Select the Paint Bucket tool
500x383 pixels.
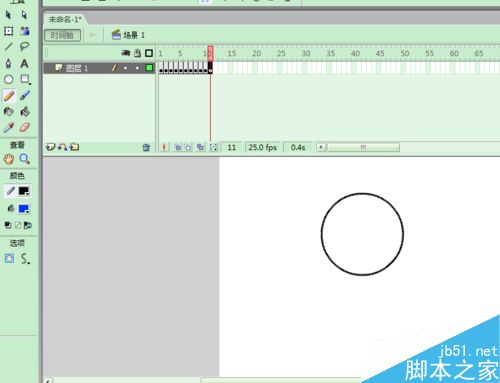[x=25, y=111]
